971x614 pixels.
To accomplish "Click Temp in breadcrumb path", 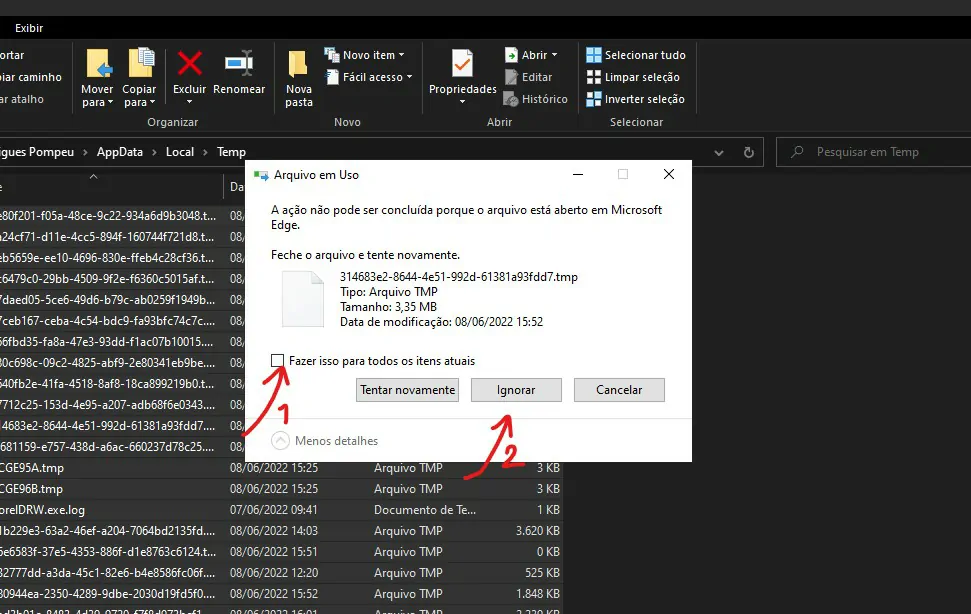I will 231,152.
